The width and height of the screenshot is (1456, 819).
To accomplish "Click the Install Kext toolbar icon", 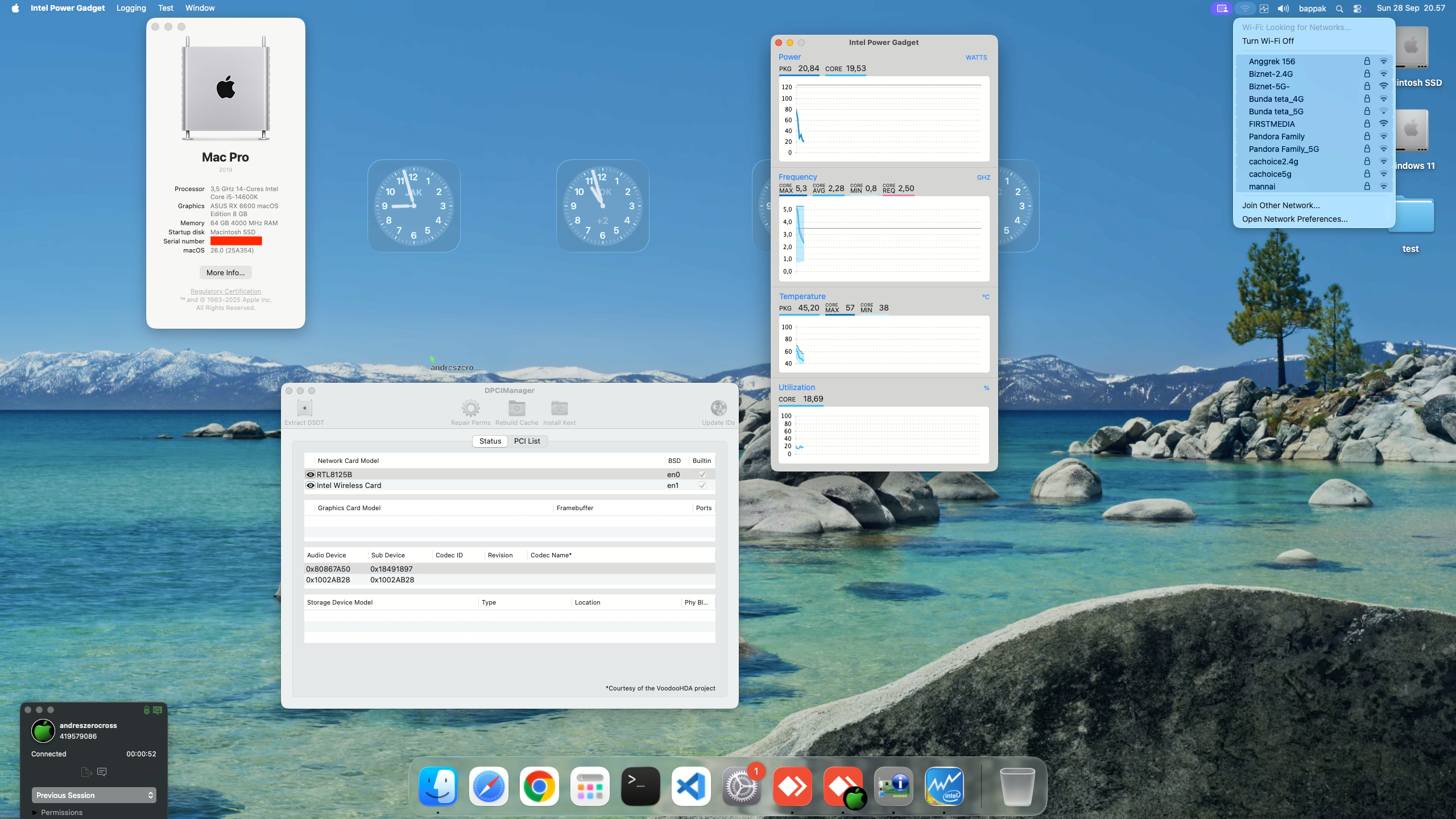I will pyautogui.click(x=559, y=408).
